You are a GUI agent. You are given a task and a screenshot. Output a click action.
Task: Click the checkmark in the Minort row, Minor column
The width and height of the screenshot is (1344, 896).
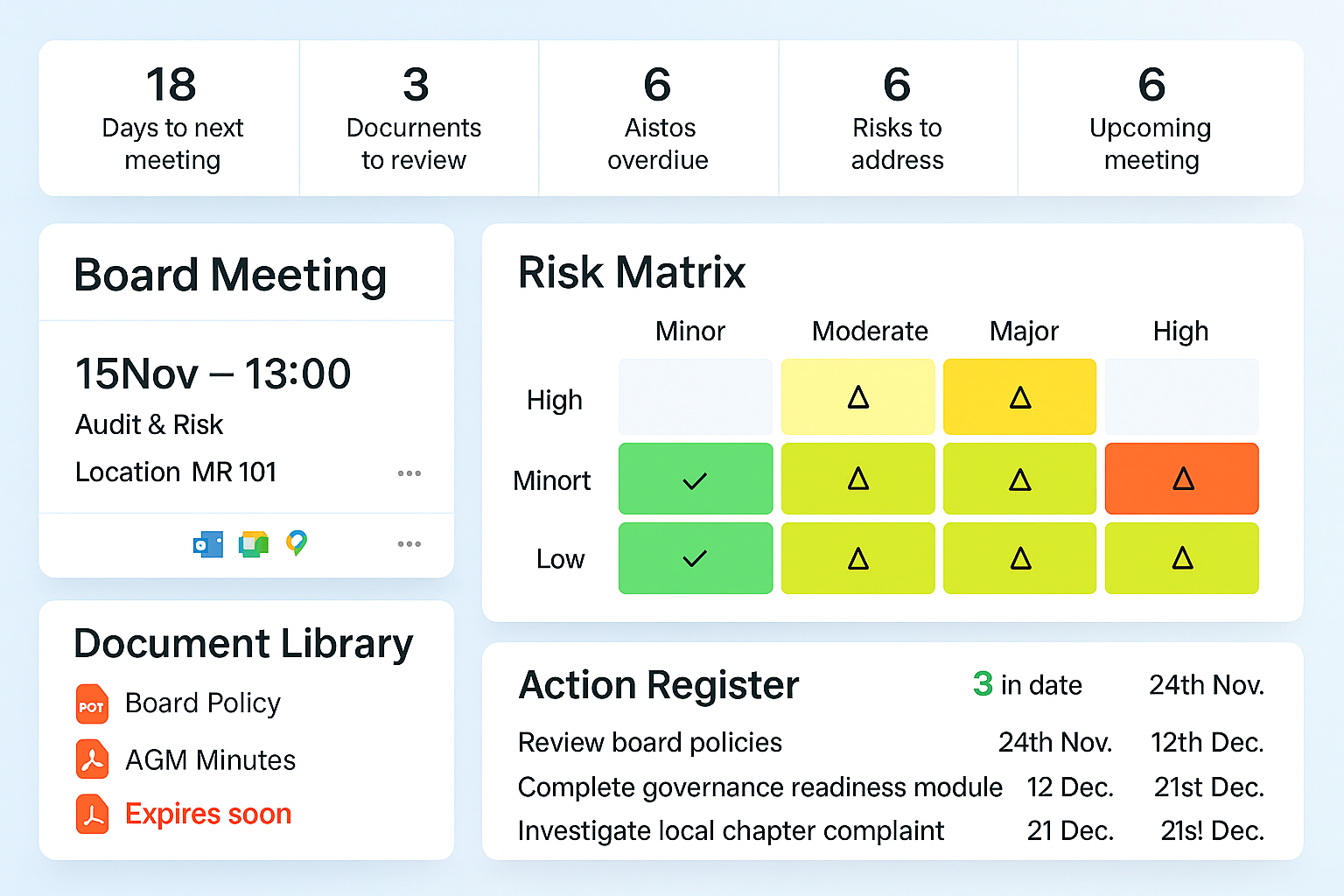coord(695,479)
